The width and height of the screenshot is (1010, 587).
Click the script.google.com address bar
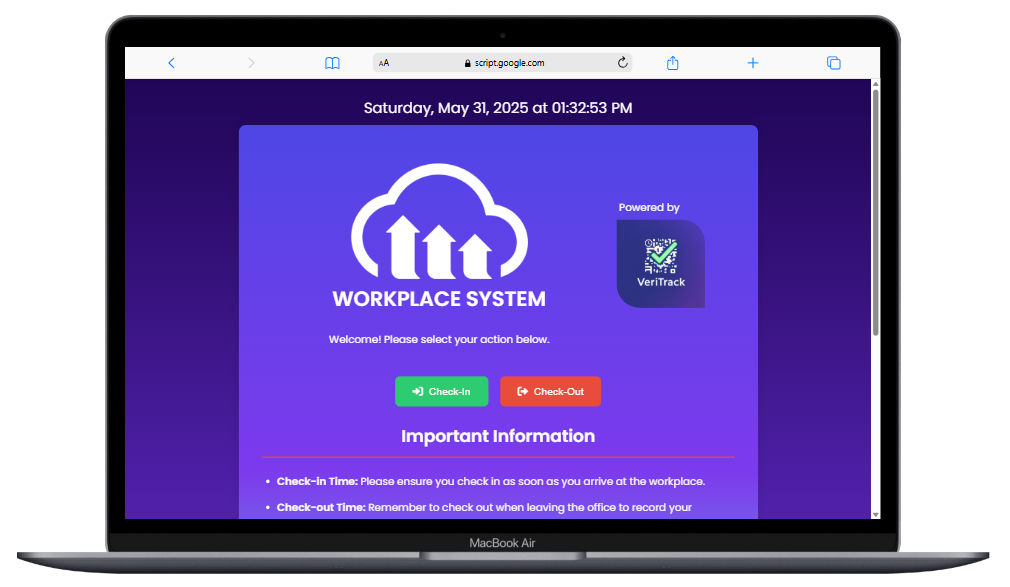(513, 62)
